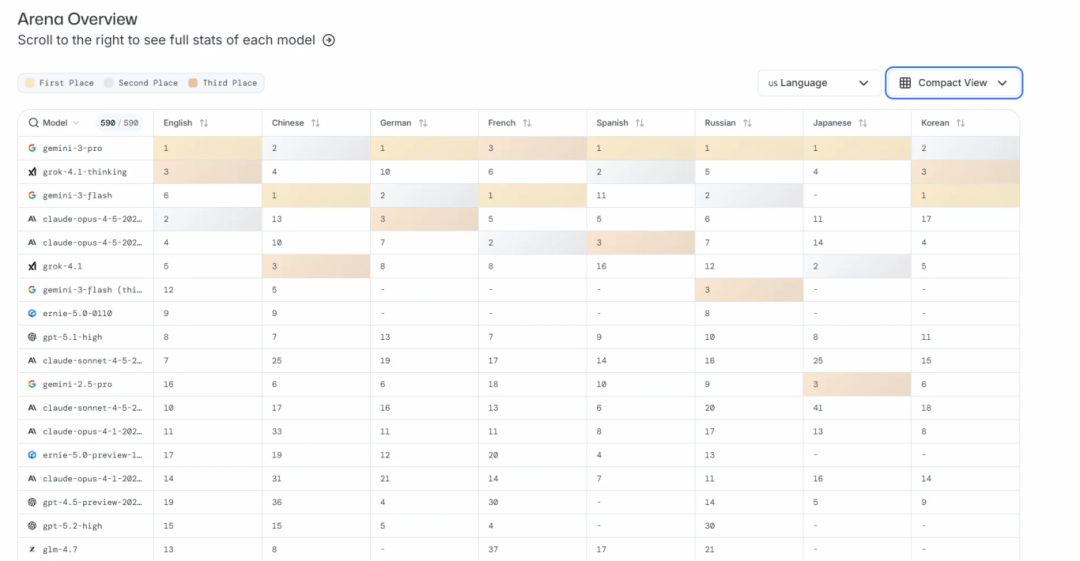Open the Compact View dropdown
The height and width of the screenshot is (561, 1080).
(953, 83)
